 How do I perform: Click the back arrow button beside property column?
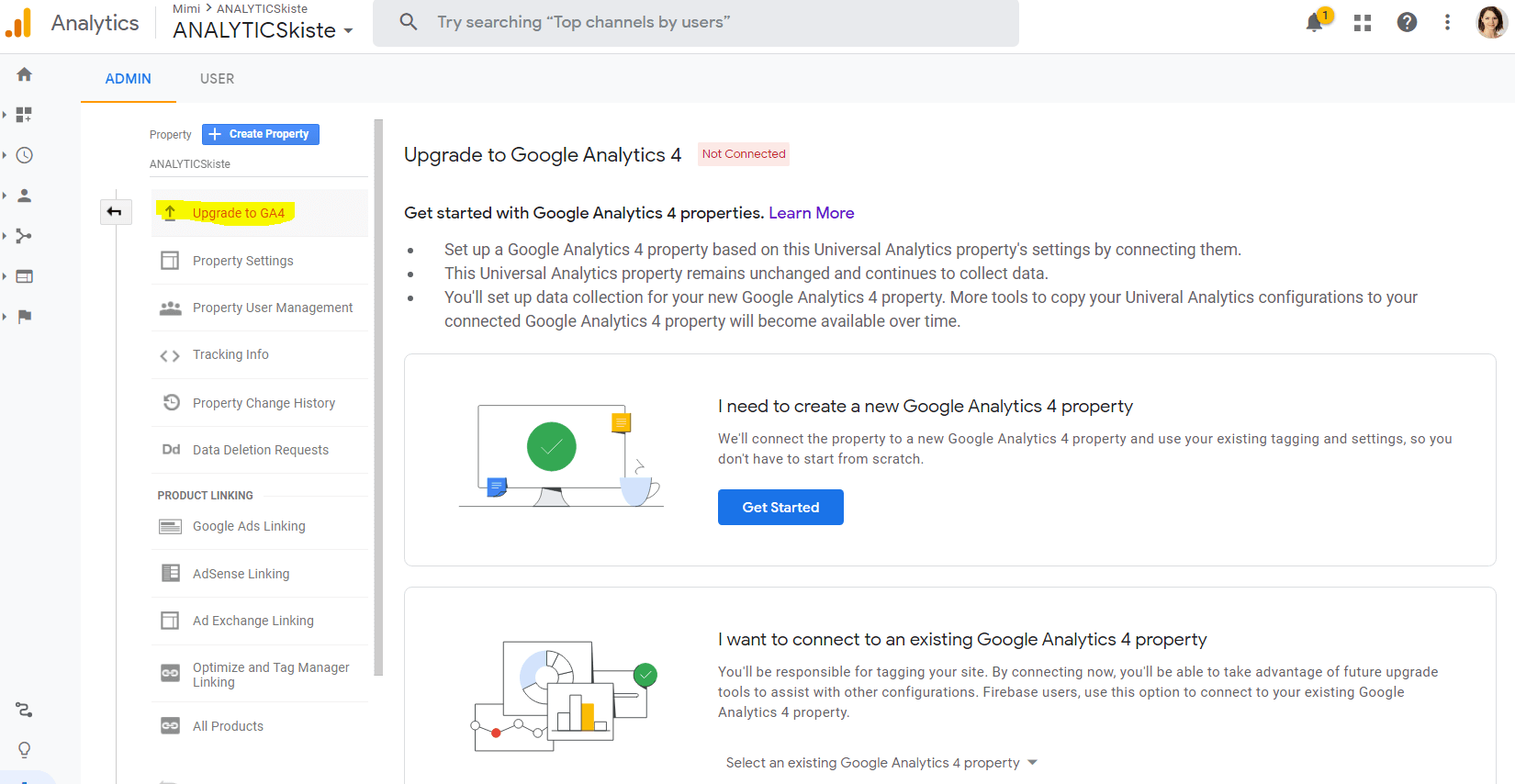[x=115, y=212]
